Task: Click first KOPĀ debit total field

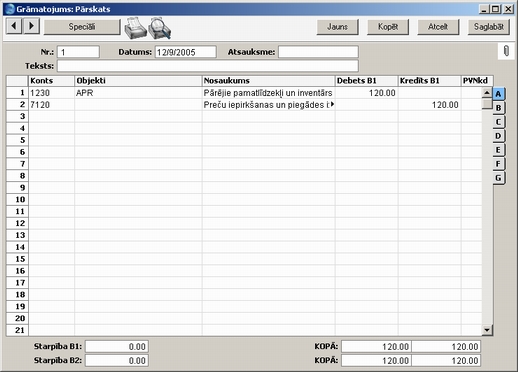Action: (376, 347)
